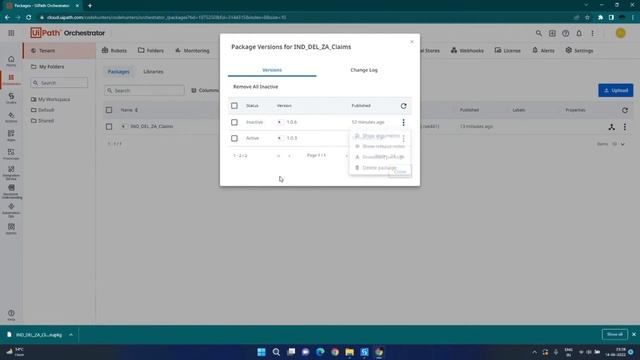Open more actions for IND_DEL_ZA_Claims row
640x360 pixels.
(x=624, y=127)
